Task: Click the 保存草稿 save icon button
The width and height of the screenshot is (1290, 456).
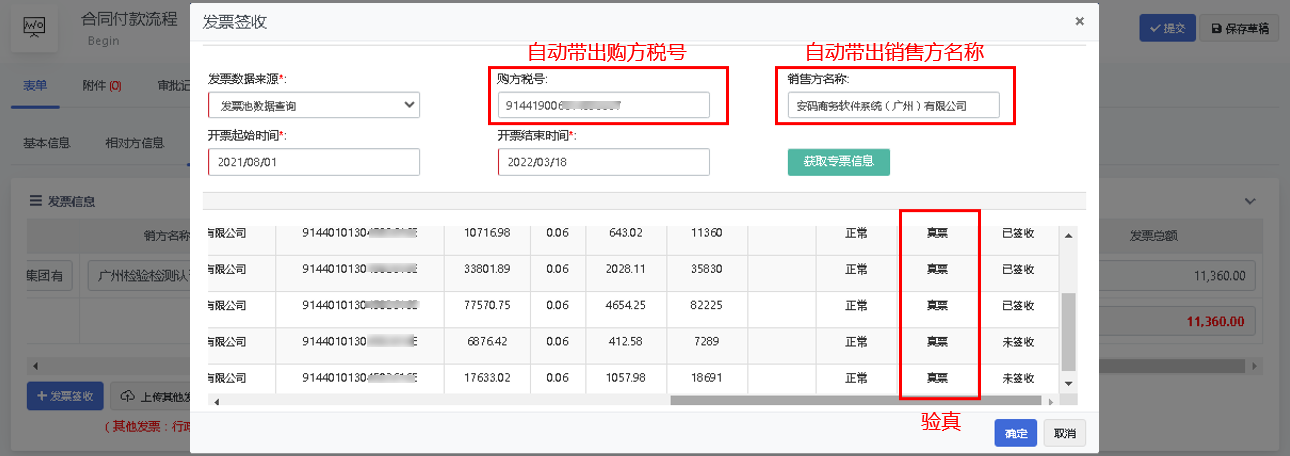Action: click(1238, 29)
